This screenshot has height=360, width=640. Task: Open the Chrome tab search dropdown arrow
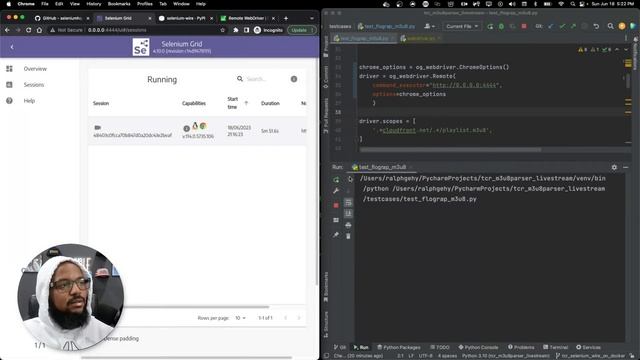[312, 18]
